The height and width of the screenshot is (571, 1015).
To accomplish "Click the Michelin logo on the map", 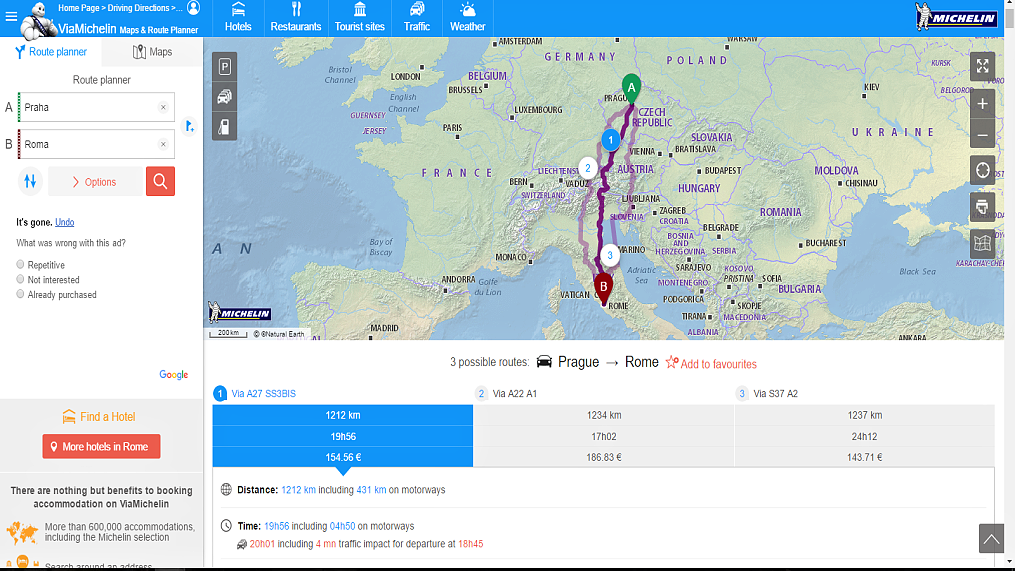I will tap(240, 313).
